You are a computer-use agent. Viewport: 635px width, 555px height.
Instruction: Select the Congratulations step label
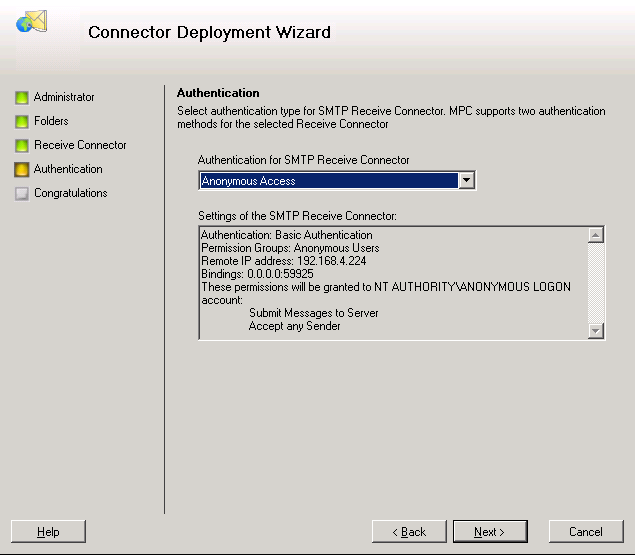(70, 193)
